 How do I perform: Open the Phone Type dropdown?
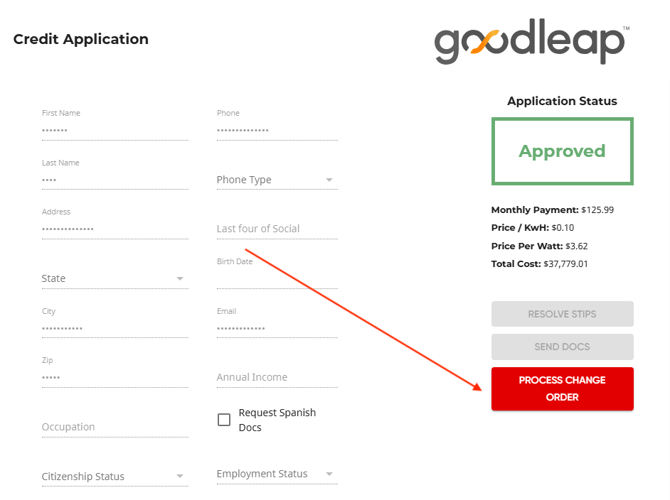(x=276, y=180)
